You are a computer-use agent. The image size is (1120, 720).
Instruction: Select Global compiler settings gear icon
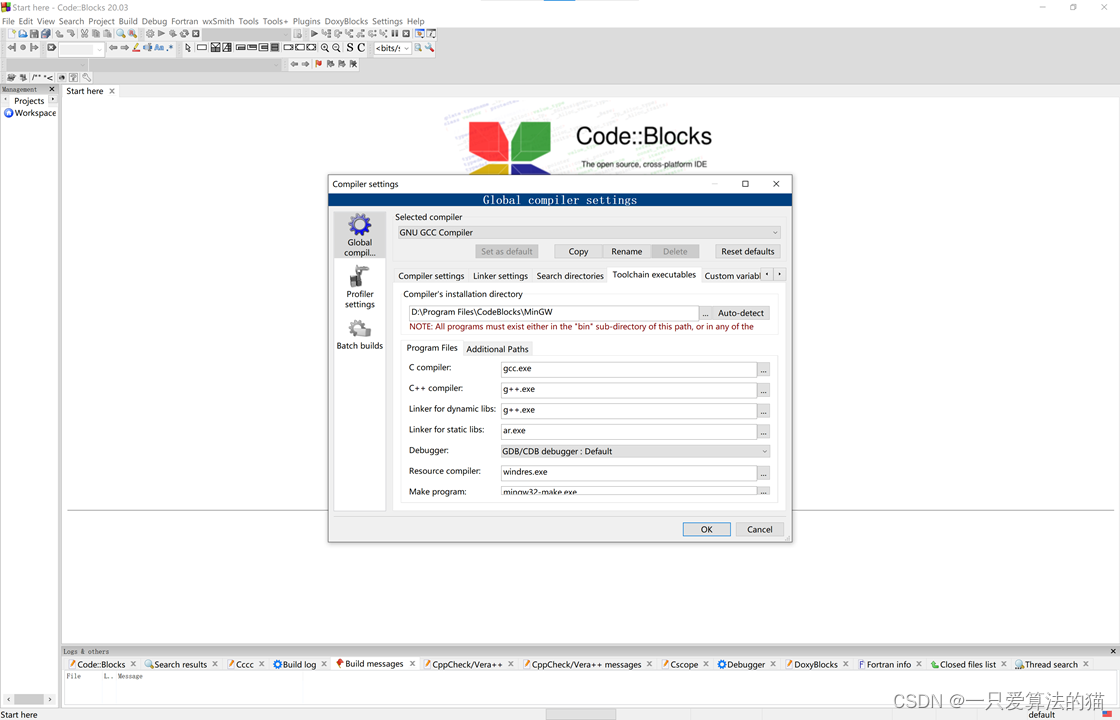[359, 234]
